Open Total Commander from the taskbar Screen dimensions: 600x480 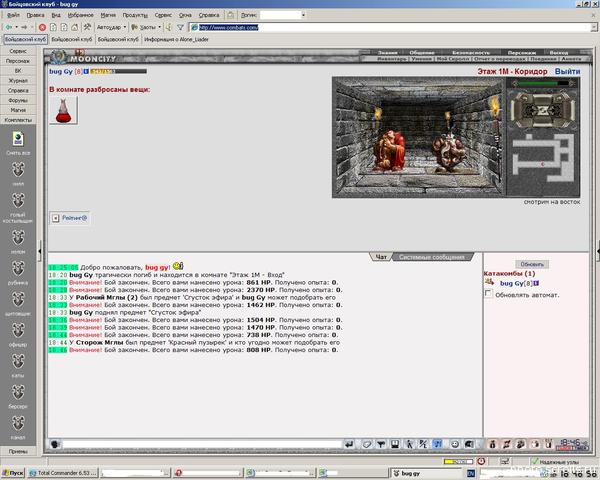point(63,473)
